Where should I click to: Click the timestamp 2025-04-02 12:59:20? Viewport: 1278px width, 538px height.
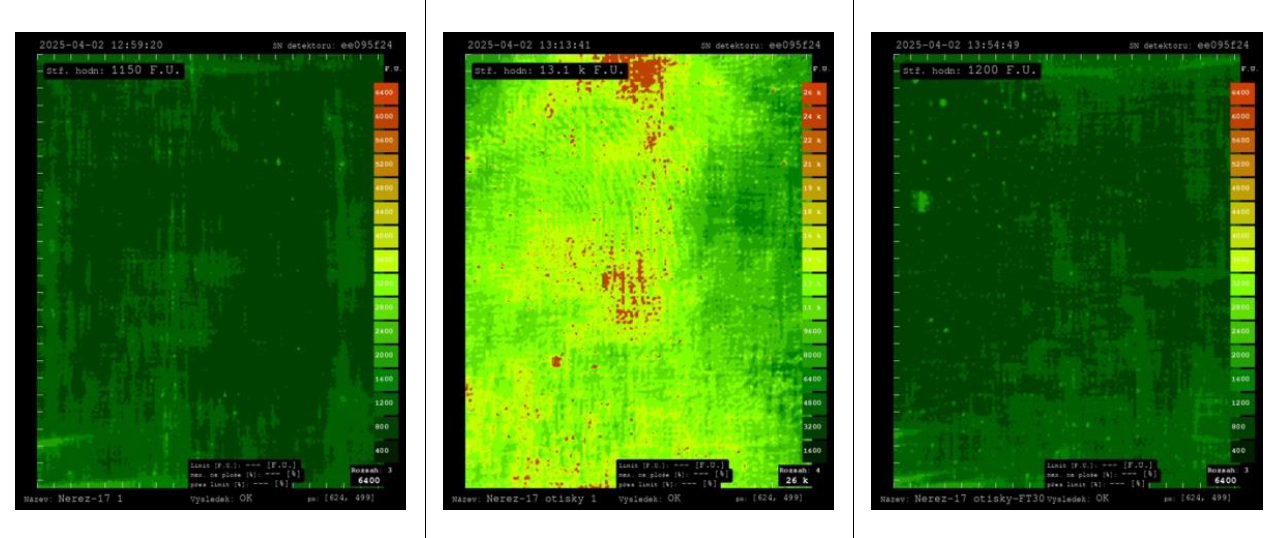click(100, 45)
